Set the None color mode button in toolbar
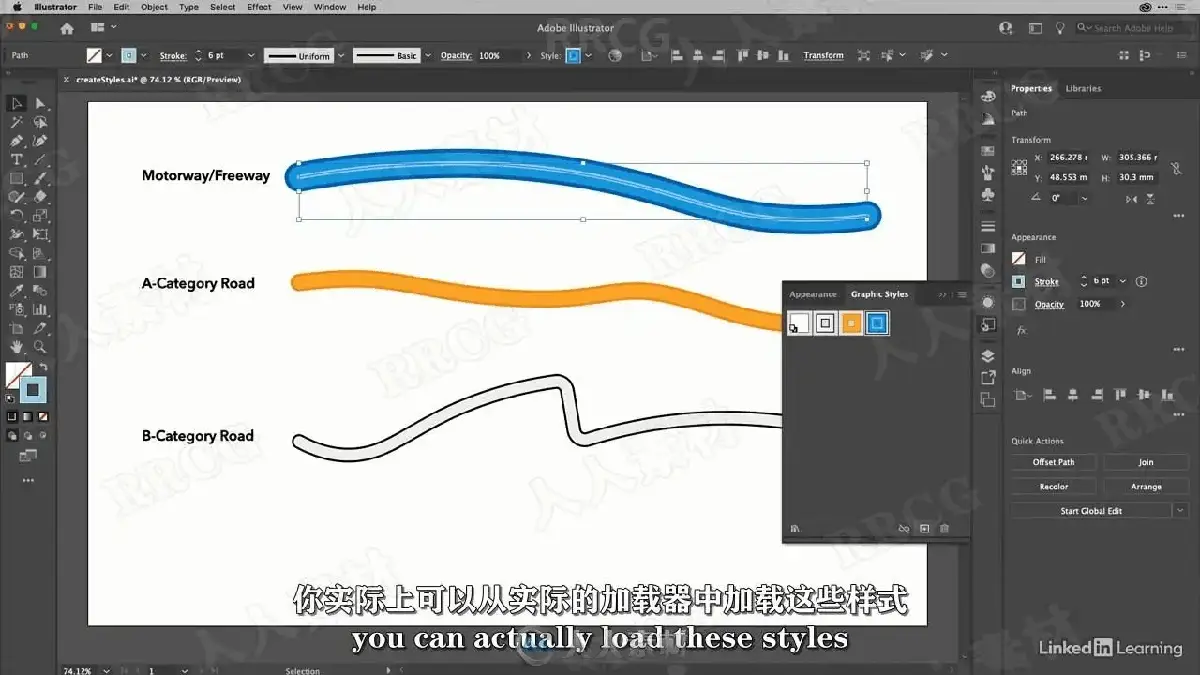The width and height of the screenshot is (1200, 675). (x=43, y=416)
